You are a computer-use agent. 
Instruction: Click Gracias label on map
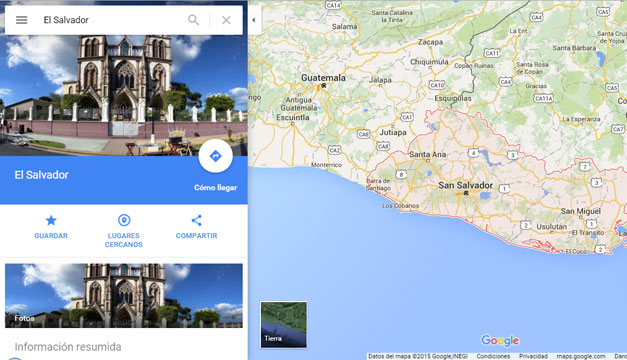pyautogui.click(x=536, y=86)
